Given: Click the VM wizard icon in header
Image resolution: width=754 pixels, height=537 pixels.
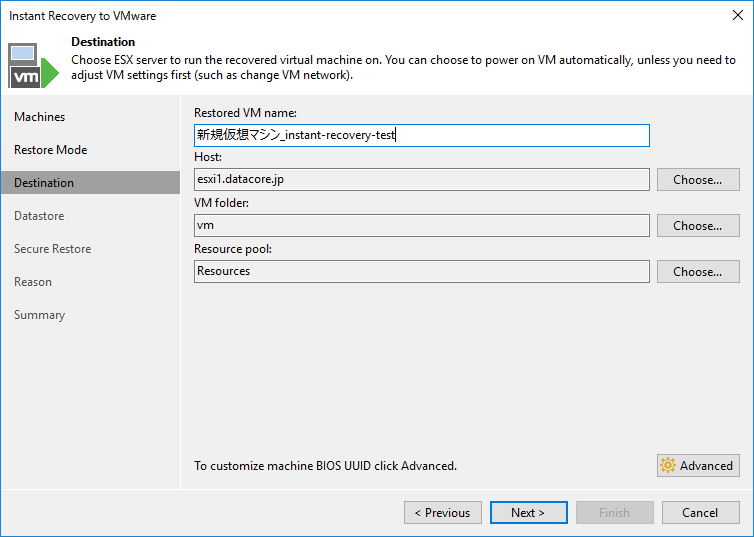Looking at the screenshot, I should [x=33, y=64].
